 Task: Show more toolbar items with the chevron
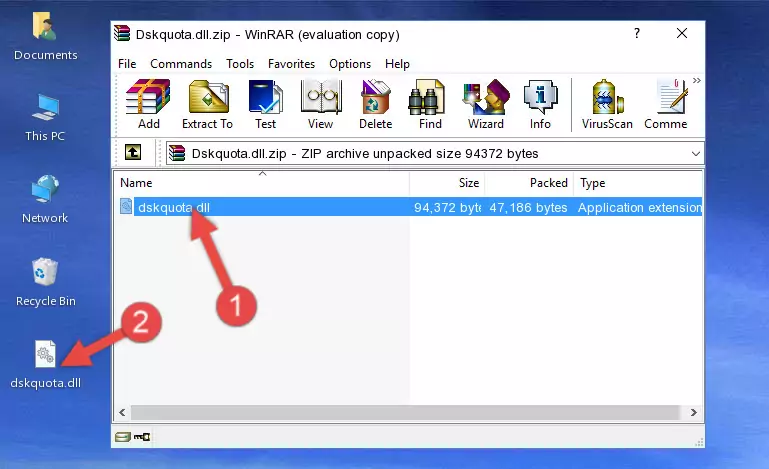pyautogui.click(x=696, y=80)
